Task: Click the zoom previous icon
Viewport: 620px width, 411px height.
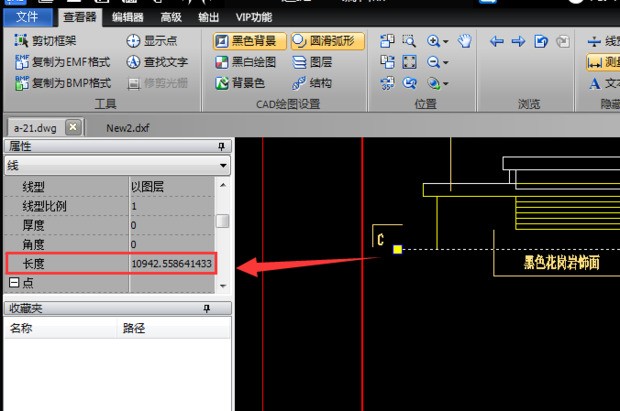Action: coord(409,83)
